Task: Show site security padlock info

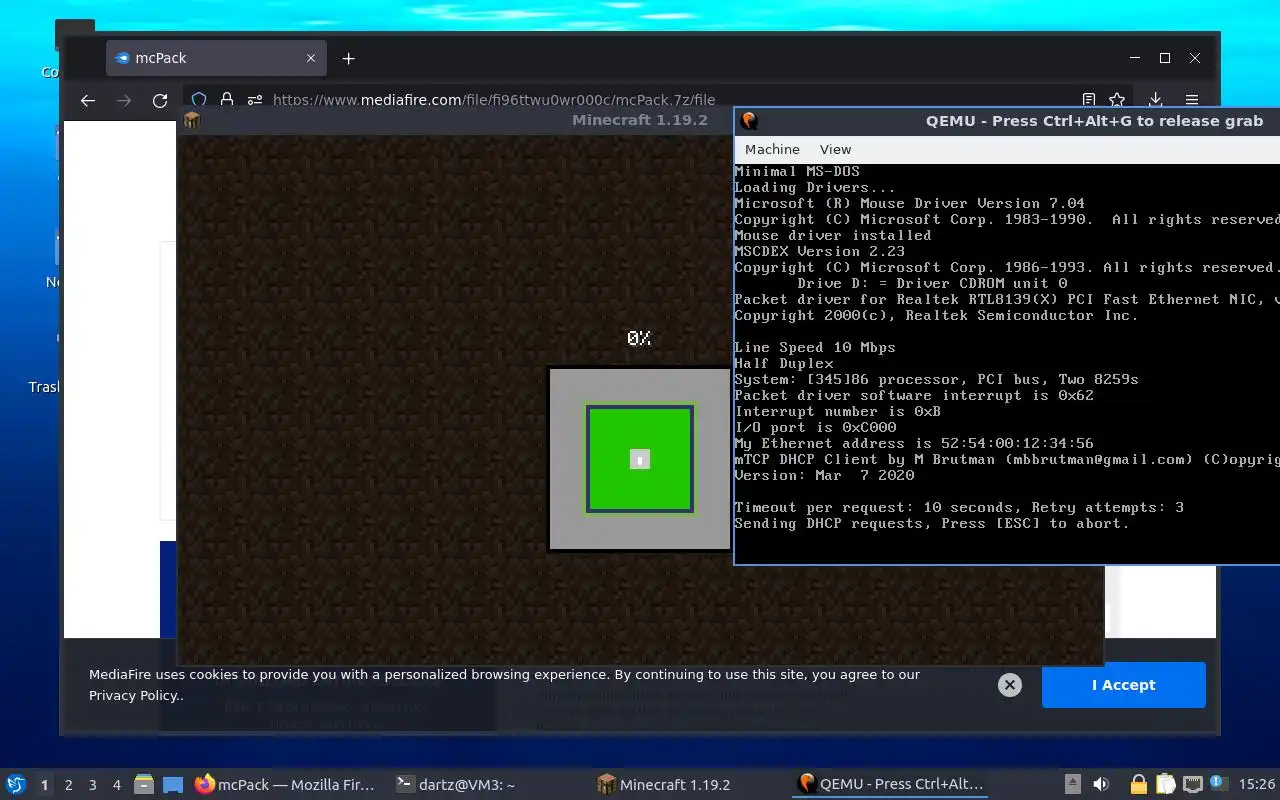Action: tap(227, 100)
